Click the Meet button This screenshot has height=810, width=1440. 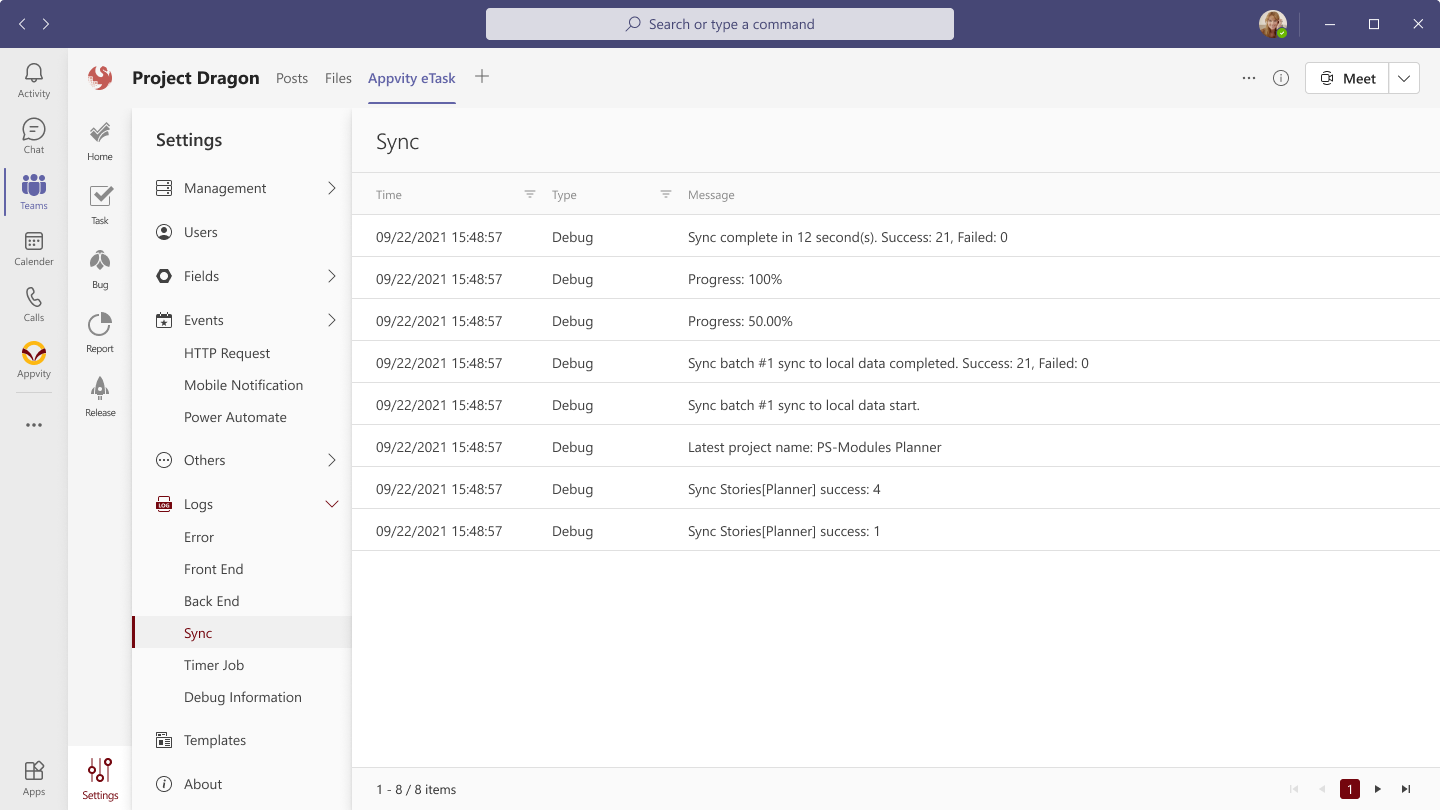(x=1347, y=78)
